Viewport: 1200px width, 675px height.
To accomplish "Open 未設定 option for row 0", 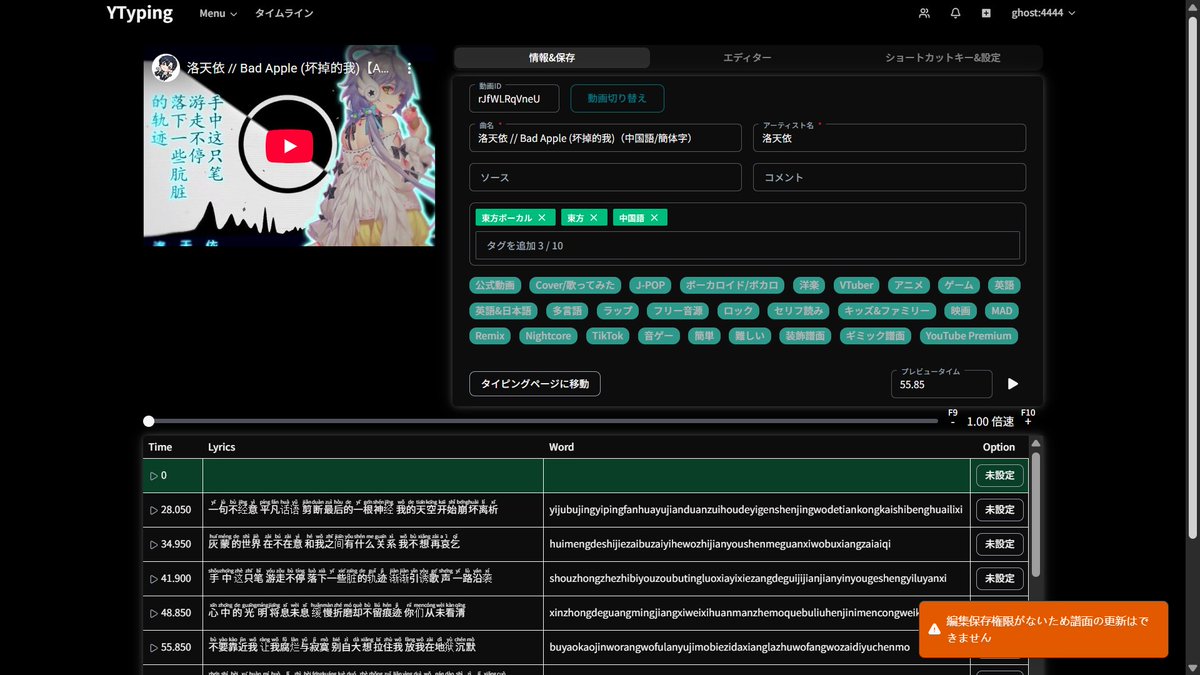I will (x=999, y=475).
